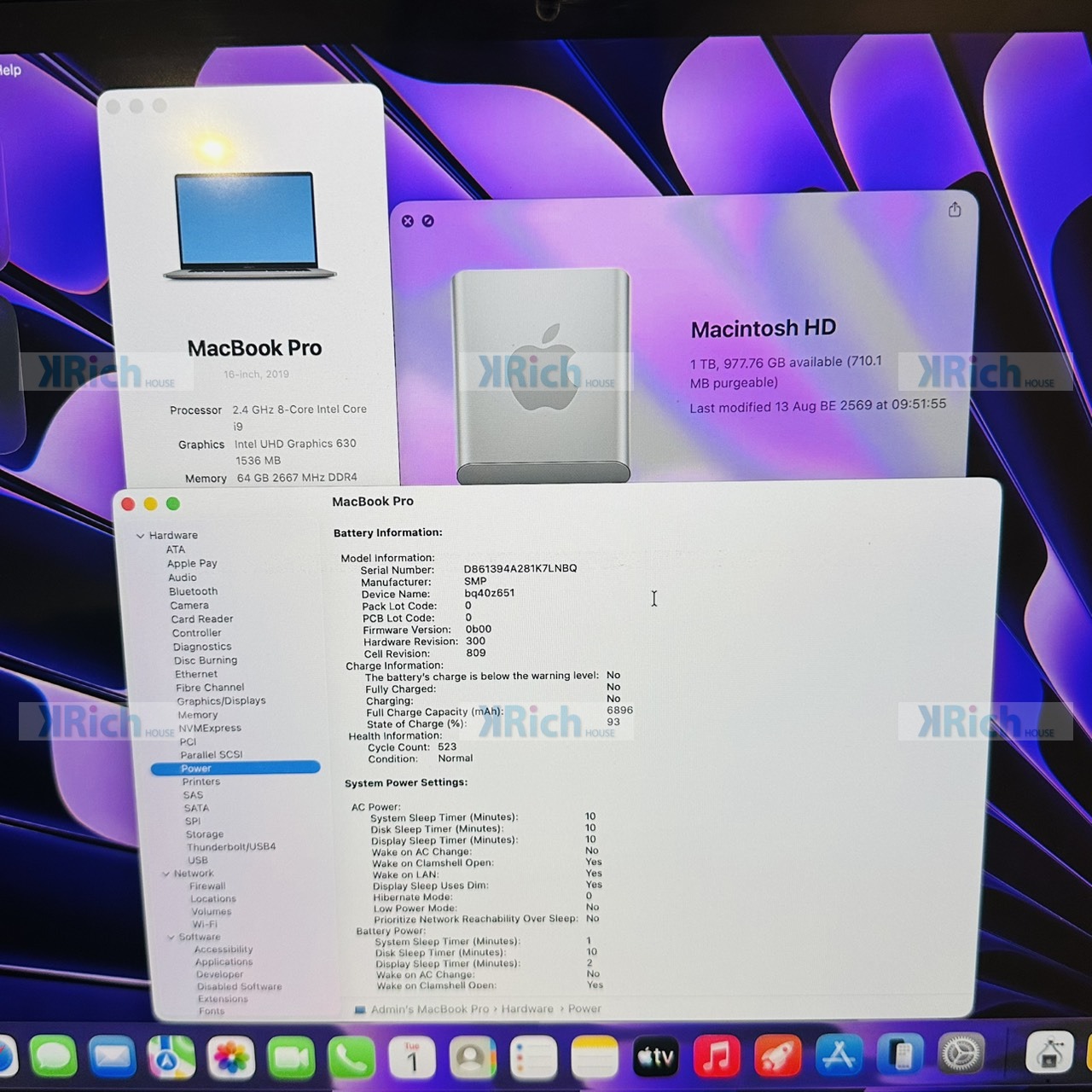This screenshot has height=1092, width=1092.
Task: Select ATA in the Hardware list
Action: 176,549
